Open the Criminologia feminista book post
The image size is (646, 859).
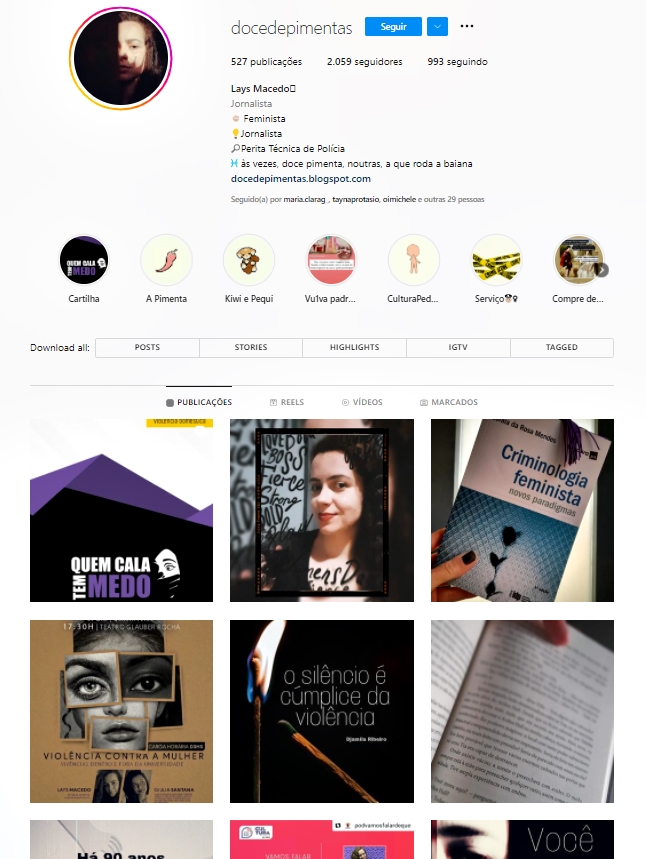tap(522, 511)
